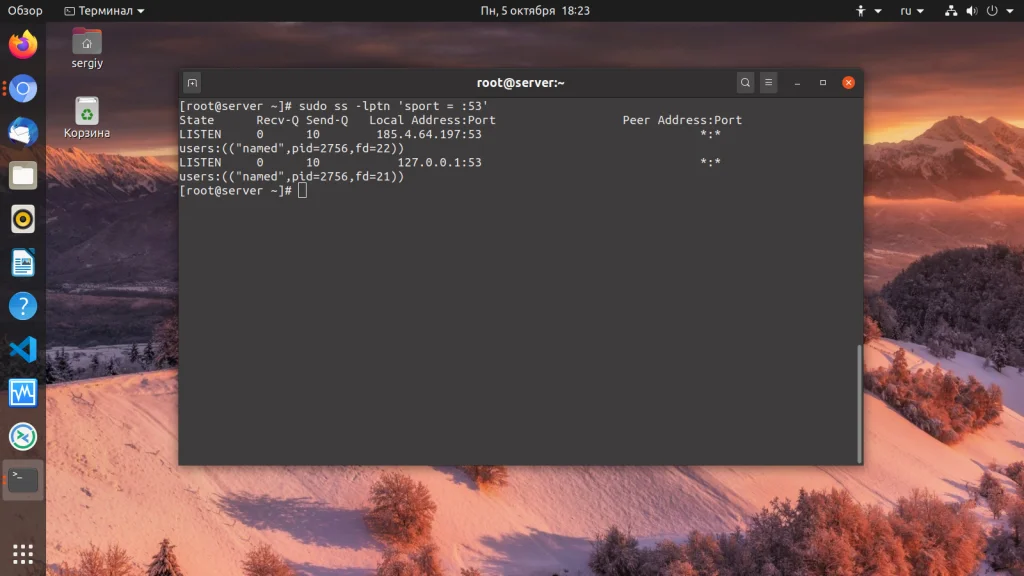Screen dimensions: 1024x576
Task: Open the system menu arrow
Action: (1010, 11)
